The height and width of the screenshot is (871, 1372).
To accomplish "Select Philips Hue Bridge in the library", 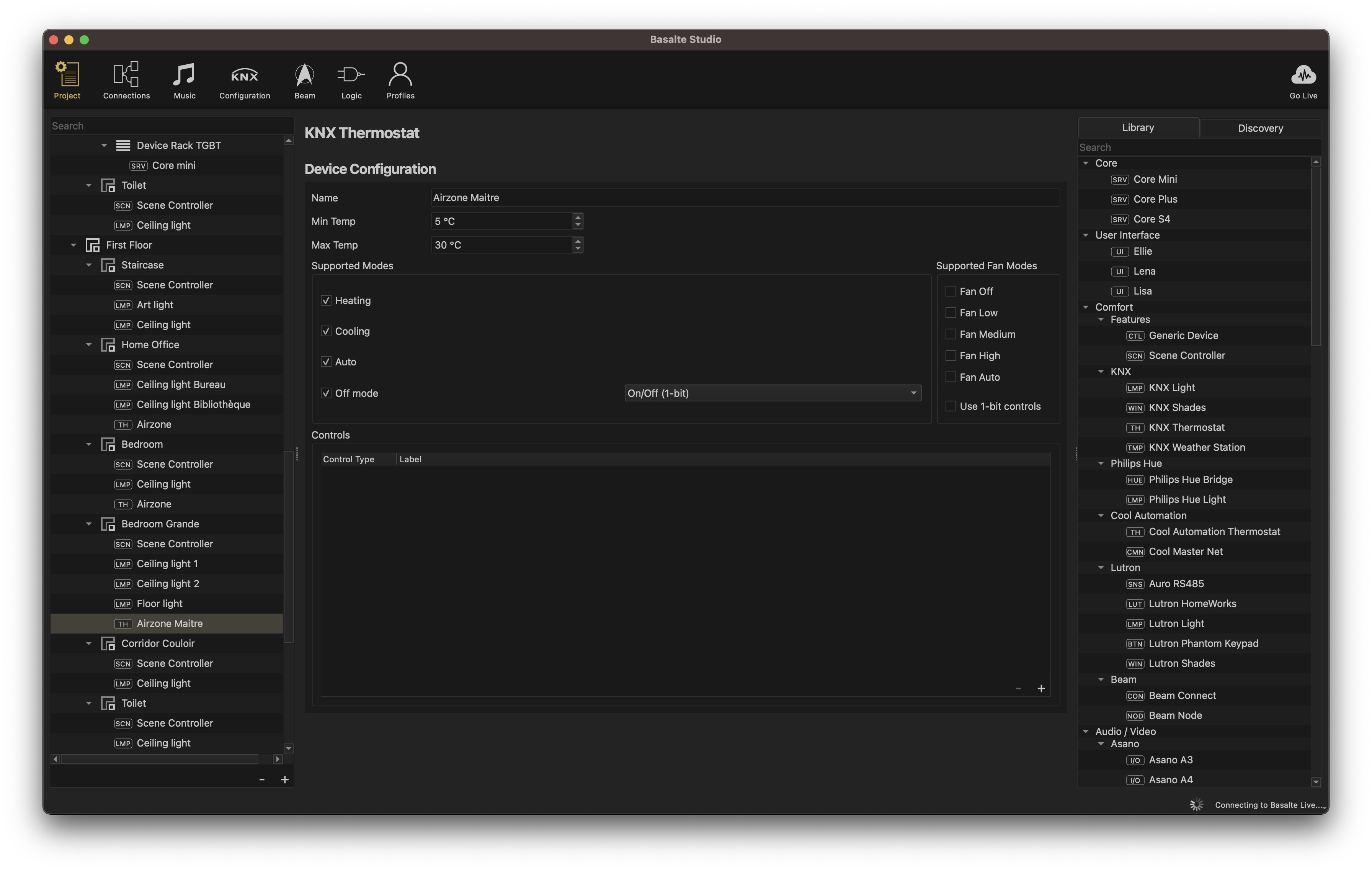I will coord(1190,480).
